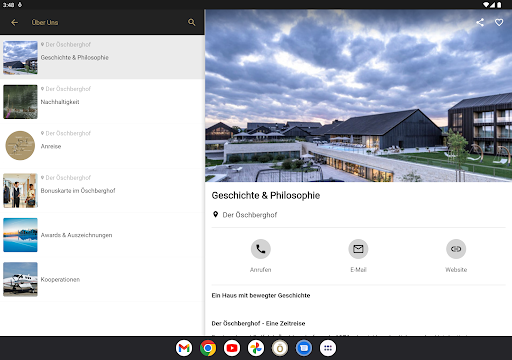Tap the Geschichte & Philosophie thumbnail
The width and height of the screenshot is (512, 360).
pos(20,58)
